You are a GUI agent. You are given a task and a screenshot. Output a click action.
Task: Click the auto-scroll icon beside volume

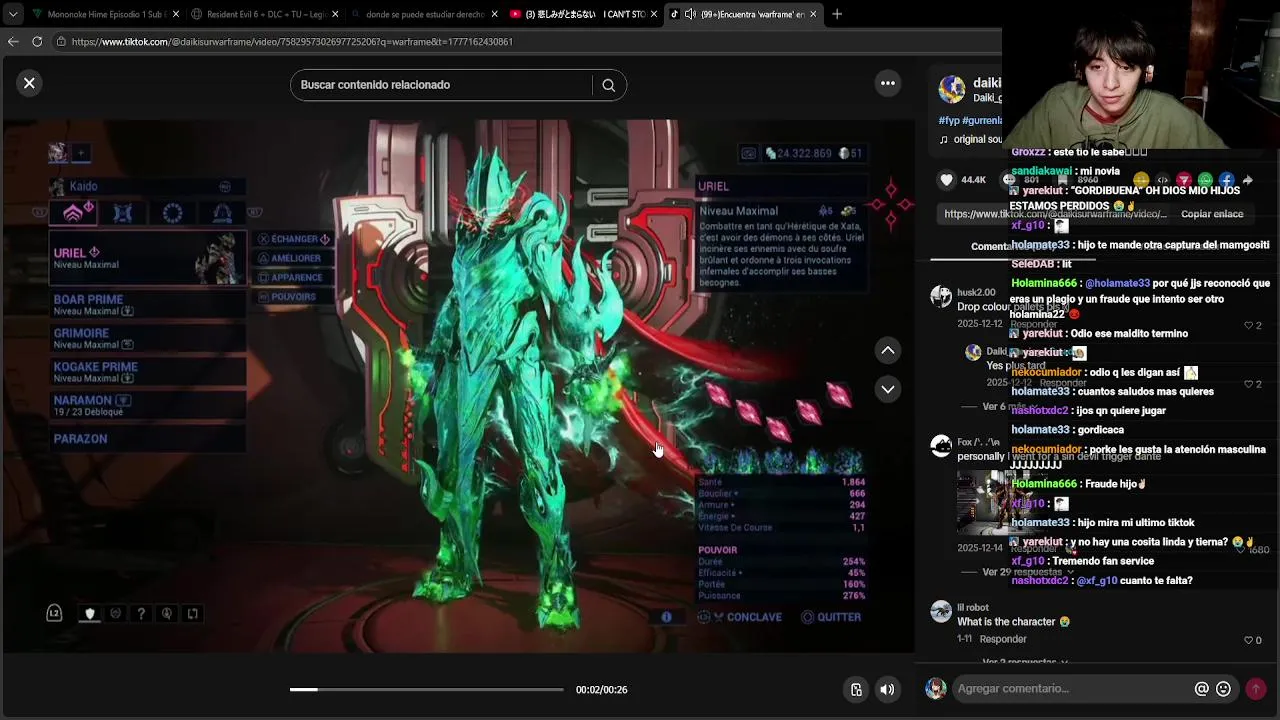point(856,689)
